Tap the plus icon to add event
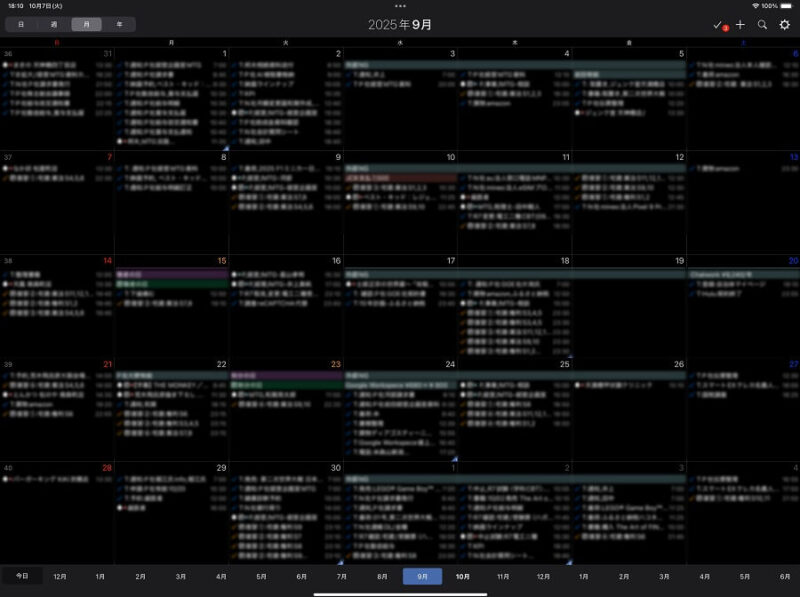 pyautogui.click(x=740, y=24)
